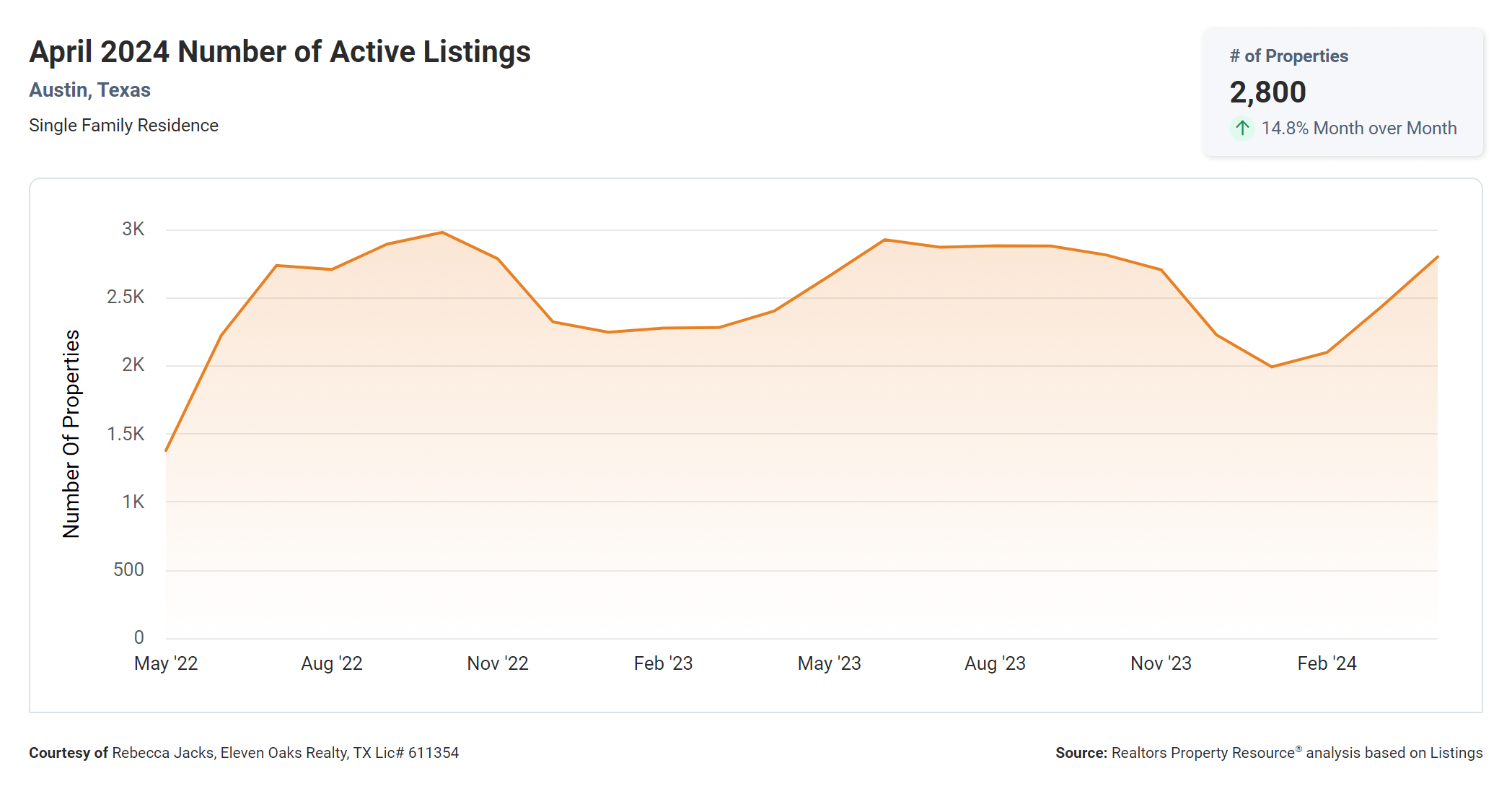
Task: Click the Single Family Residence label
Action: [123, 126]
